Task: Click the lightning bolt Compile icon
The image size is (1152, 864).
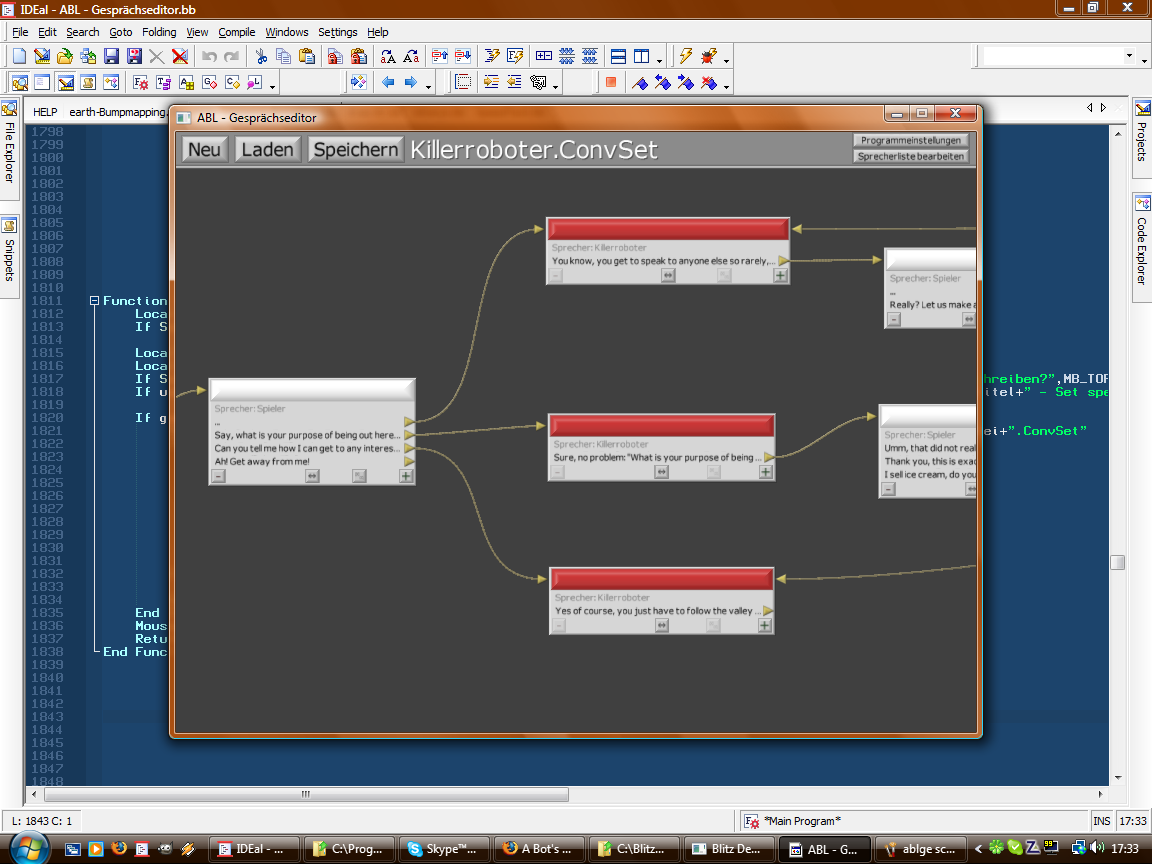Action: coord(685,57)
